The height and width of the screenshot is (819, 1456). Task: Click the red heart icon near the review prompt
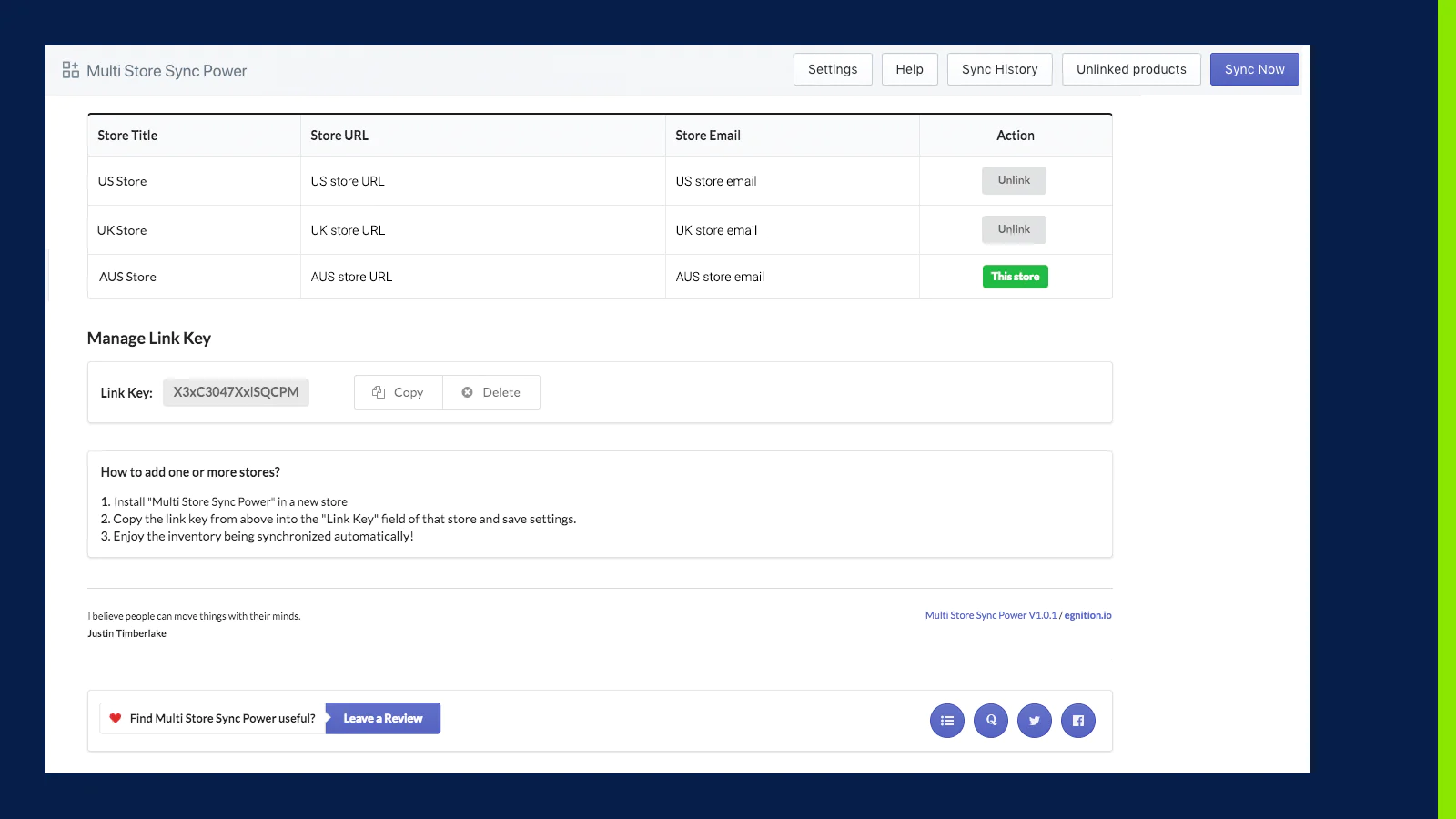coord(114,717)
